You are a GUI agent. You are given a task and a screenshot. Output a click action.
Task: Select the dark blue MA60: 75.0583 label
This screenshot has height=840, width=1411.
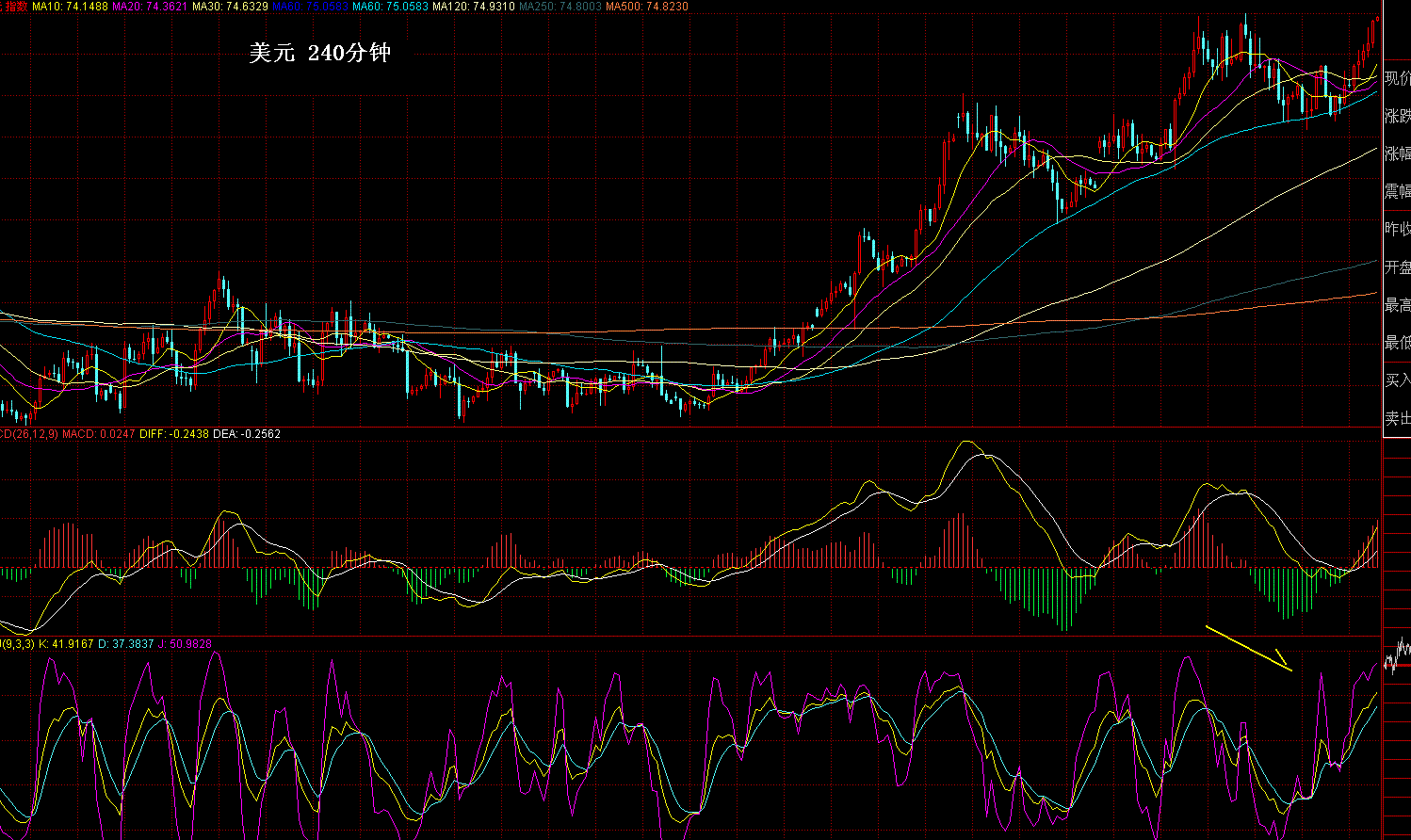point(310,7)
